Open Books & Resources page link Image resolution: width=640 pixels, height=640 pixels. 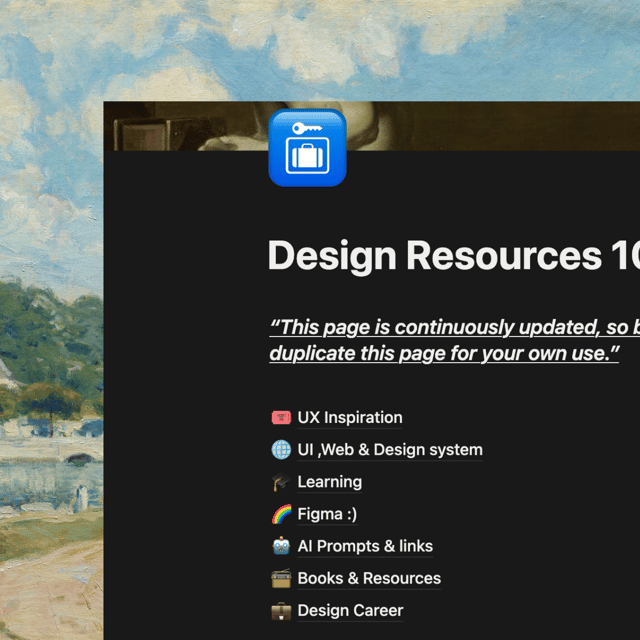click(369, 578)
